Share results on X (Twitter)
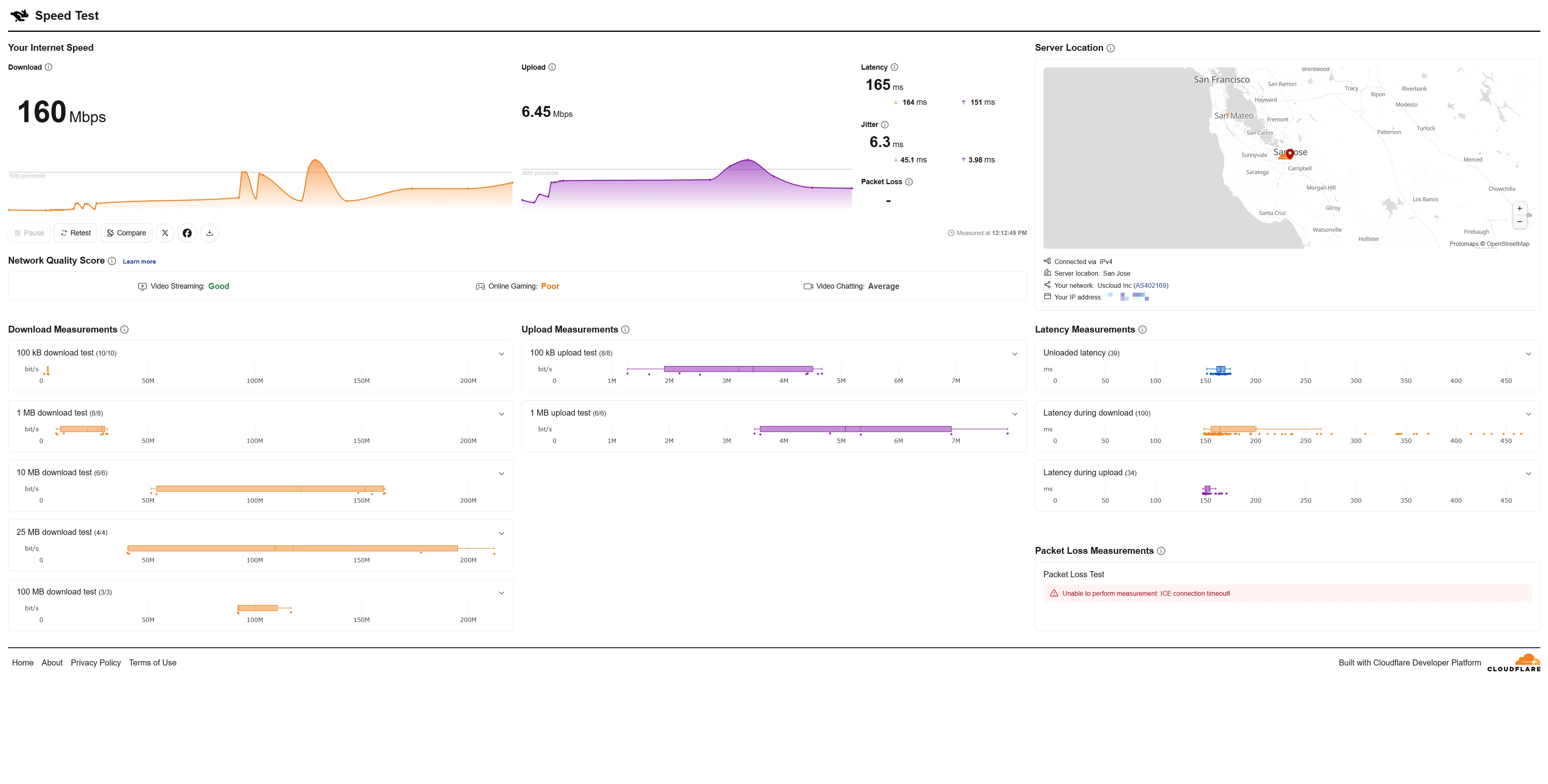 pos(165,233)
